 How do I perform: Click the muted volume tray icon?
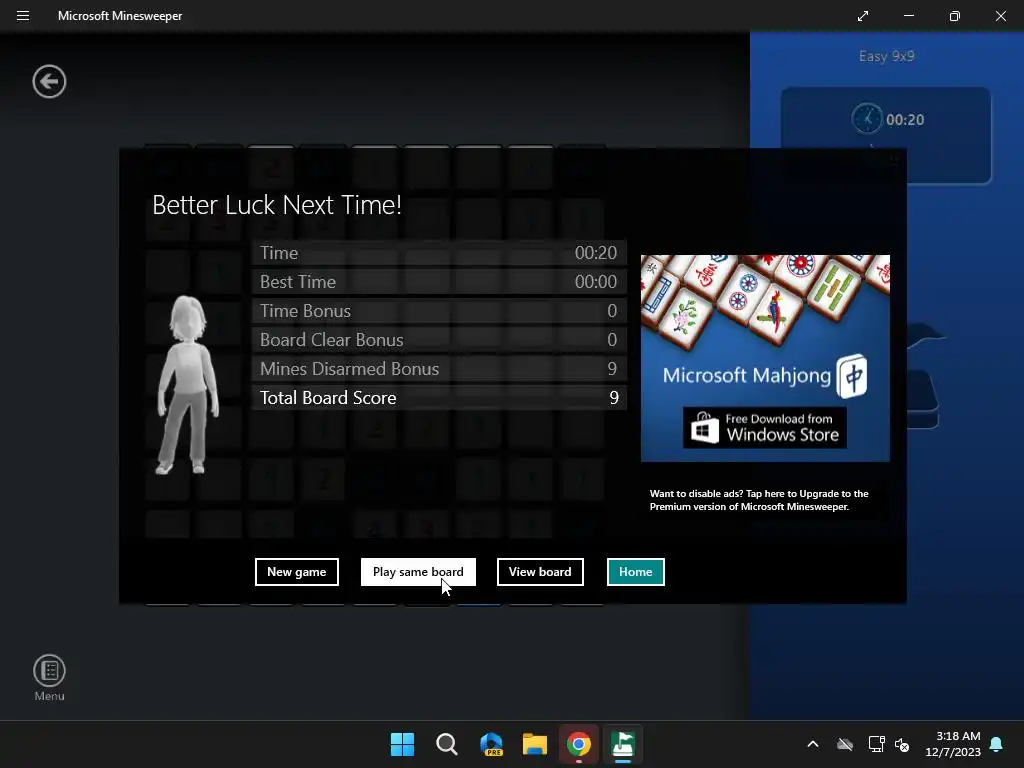click(x=902, y=744)
